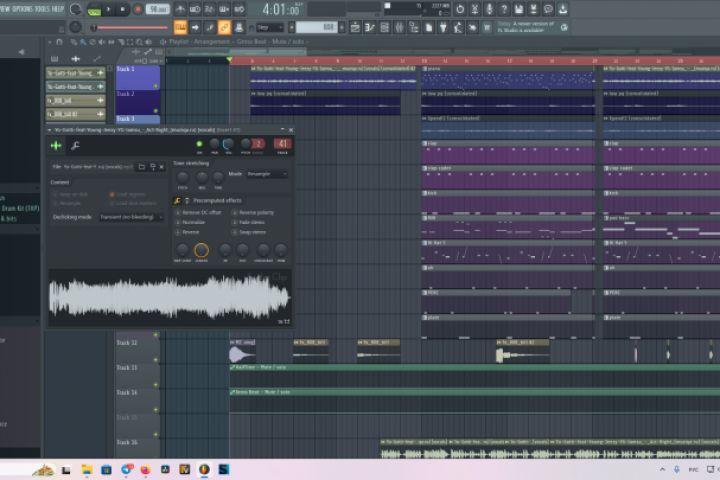
Task: Open time stretching Mode dropdown
Action: [x=267, y=174]
